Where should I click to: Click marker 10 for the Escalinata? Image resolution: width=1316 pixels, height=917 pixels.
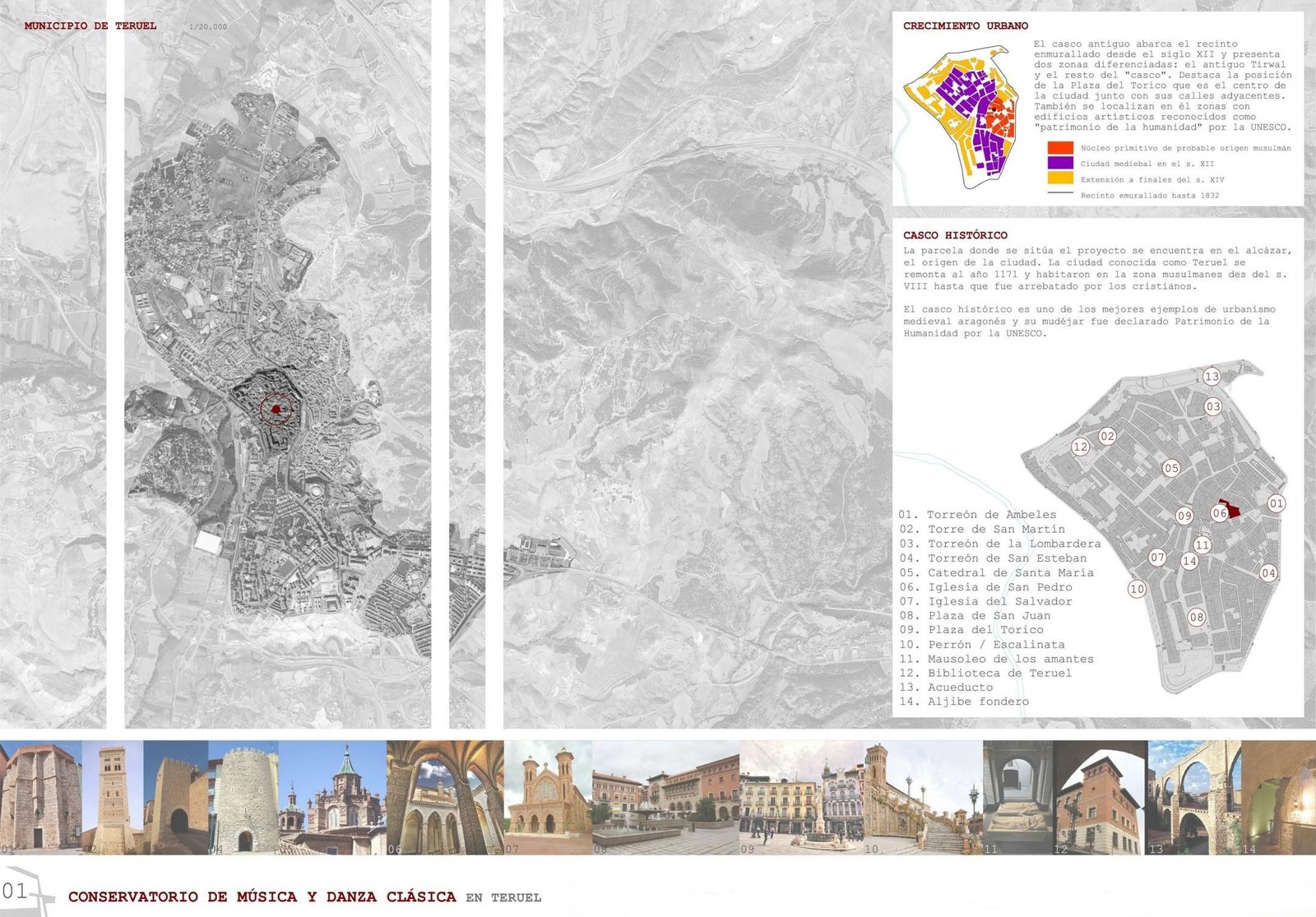click(x=1137, y=589)
